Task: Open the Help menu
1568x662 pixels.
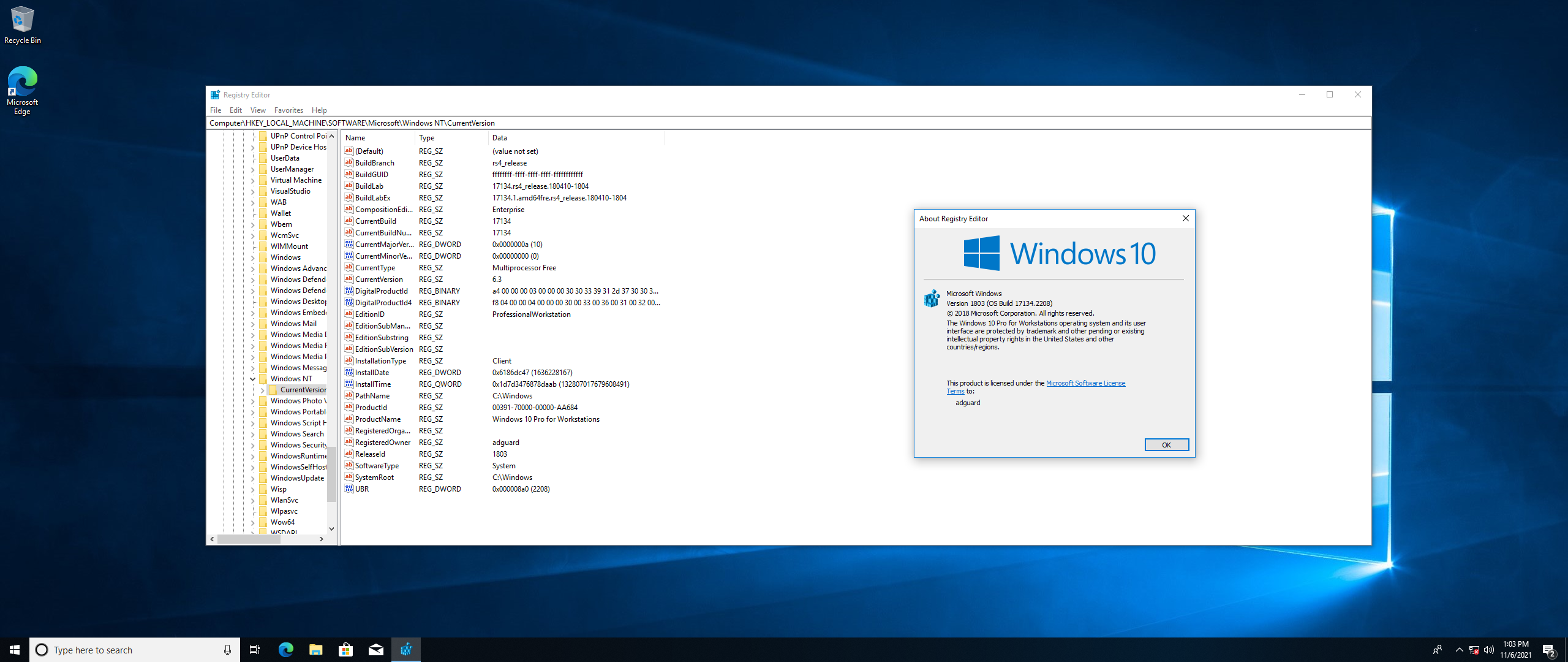Action: (319, 110)
